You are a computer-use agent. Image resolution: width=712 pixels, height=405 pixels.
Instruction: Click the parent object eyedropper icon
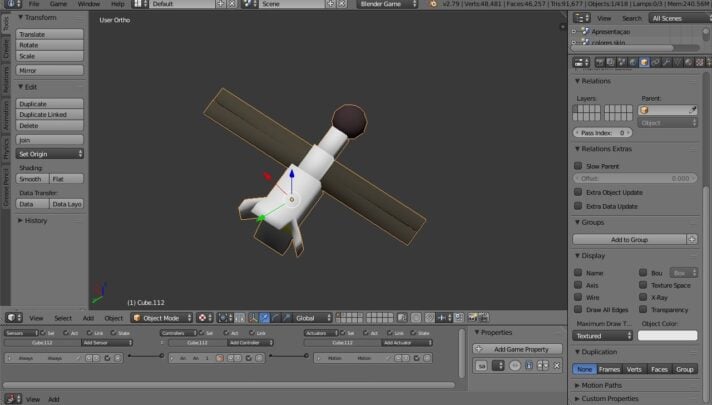[691, 110]
